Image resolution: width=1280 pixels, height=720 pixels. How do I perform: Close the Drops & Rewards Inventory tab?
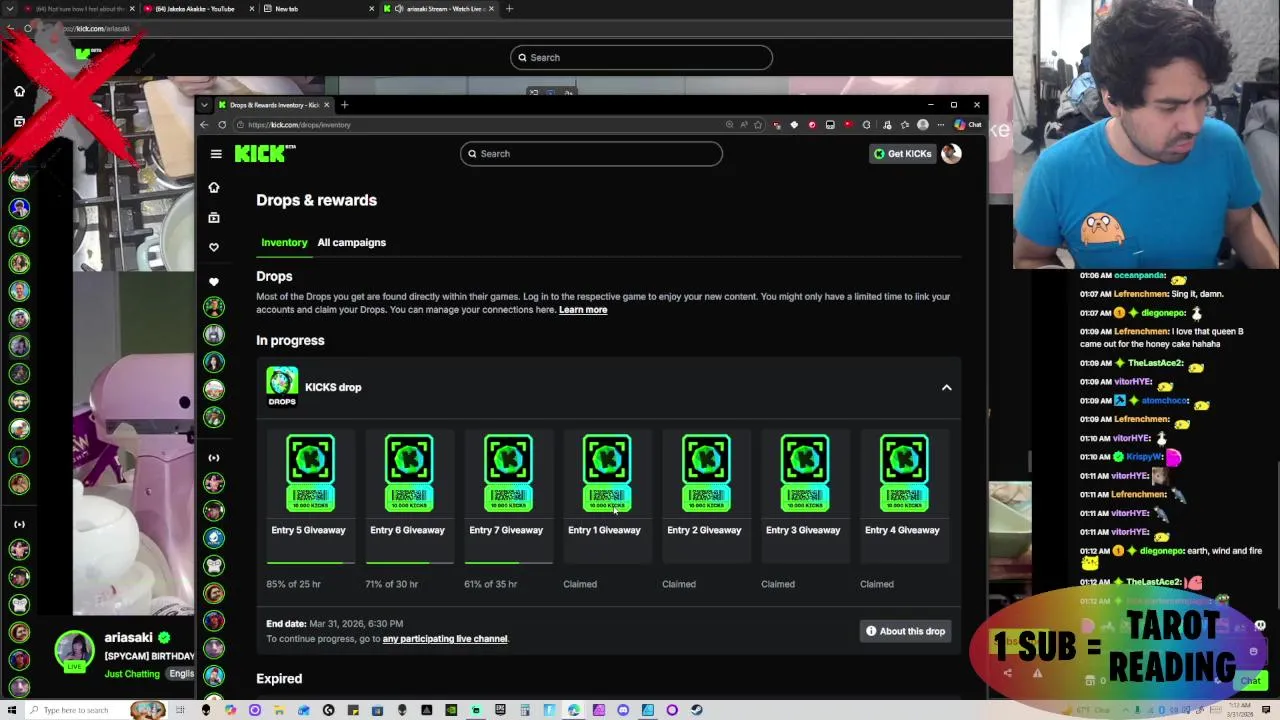tap(326, 105)
